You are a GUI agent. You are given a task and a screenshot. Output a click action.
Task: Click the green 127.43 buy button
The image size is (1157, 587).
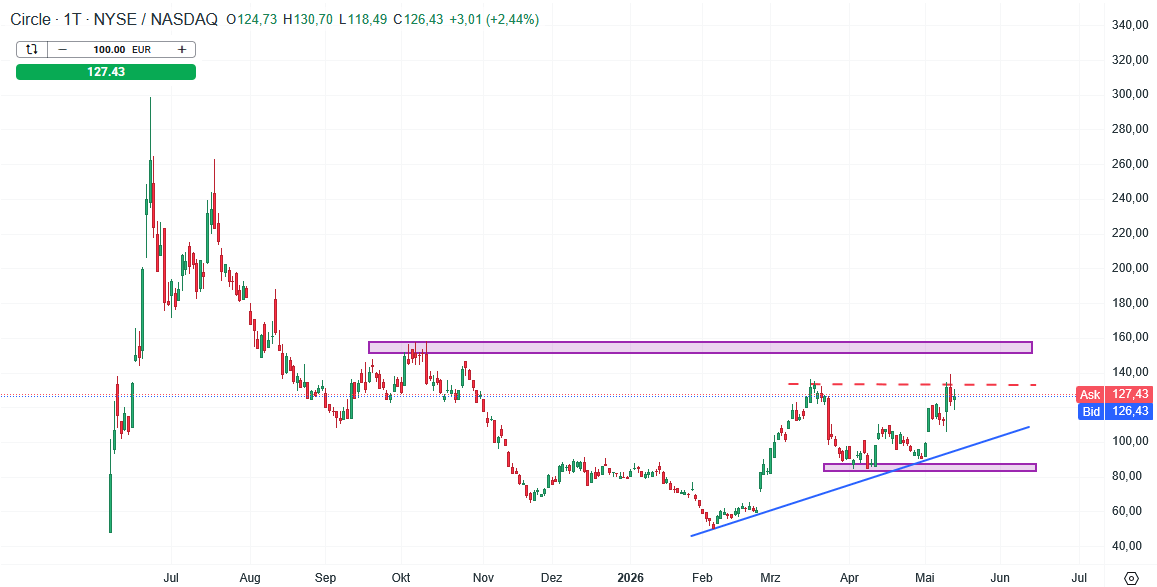click(x=106, y=72)
